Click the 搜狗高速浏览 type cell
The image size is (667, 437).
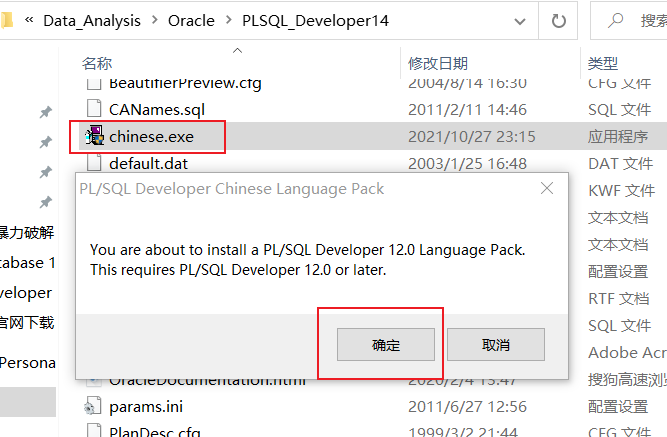pos(627,380)
